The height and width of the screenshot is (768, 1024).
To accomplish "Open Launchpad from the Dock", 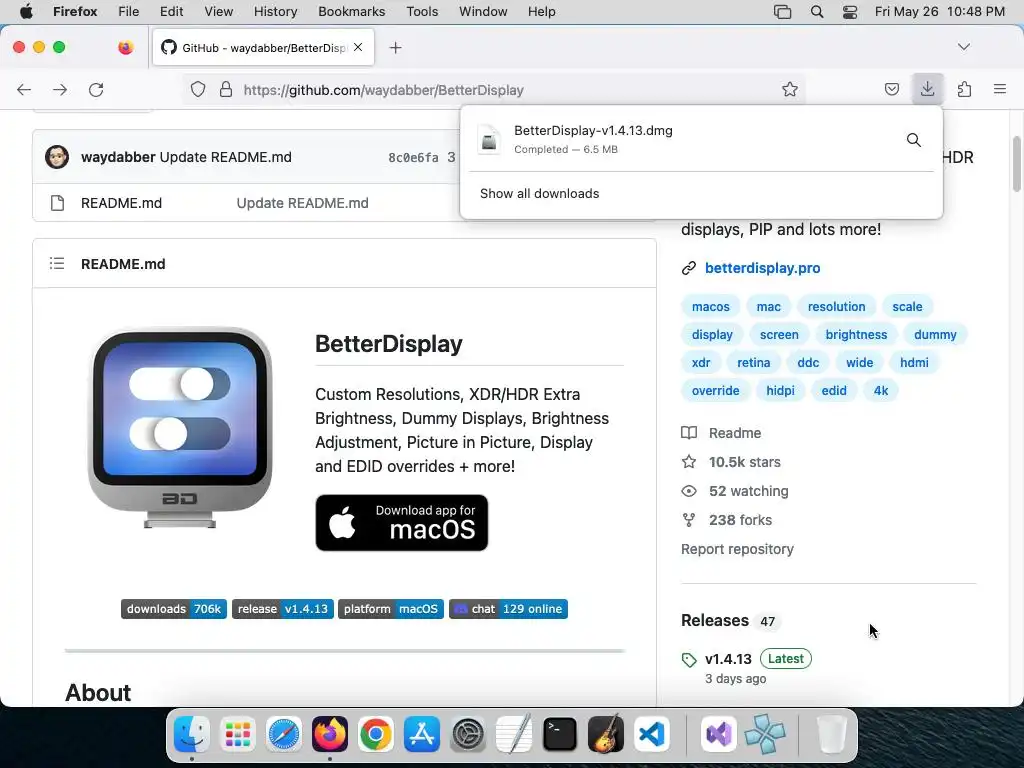I will tap(238, 734).
